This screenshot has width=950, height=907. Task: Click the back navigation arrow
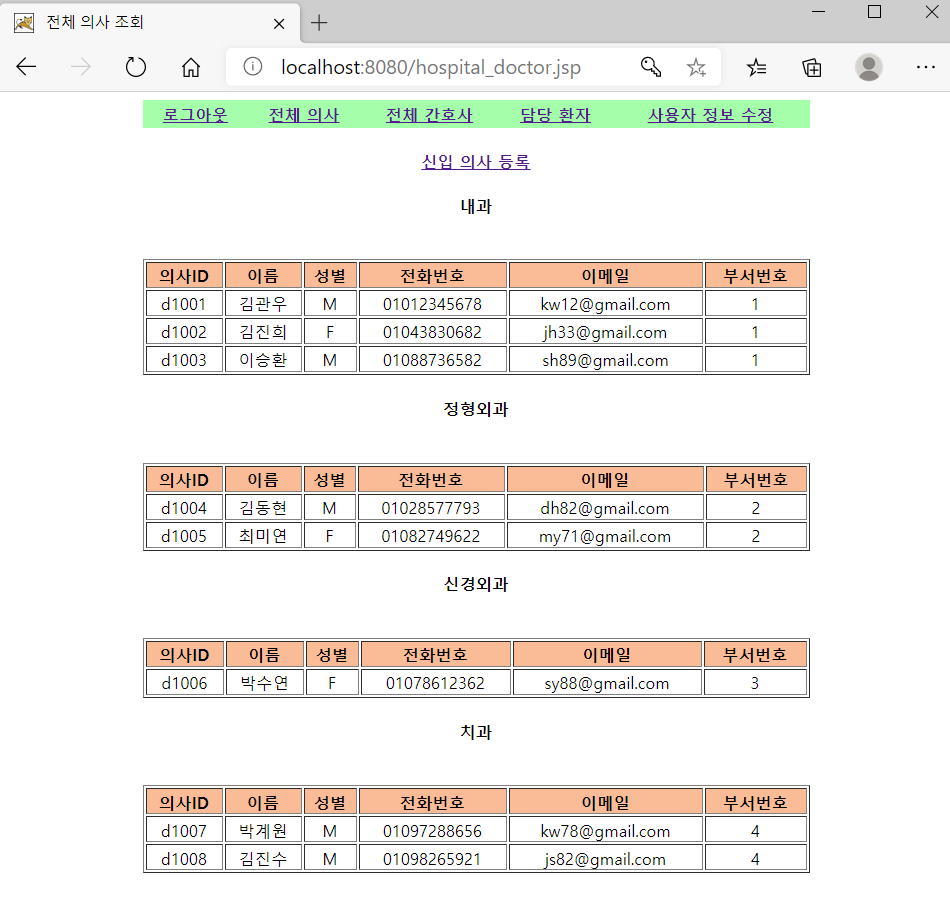click(26, 67)
